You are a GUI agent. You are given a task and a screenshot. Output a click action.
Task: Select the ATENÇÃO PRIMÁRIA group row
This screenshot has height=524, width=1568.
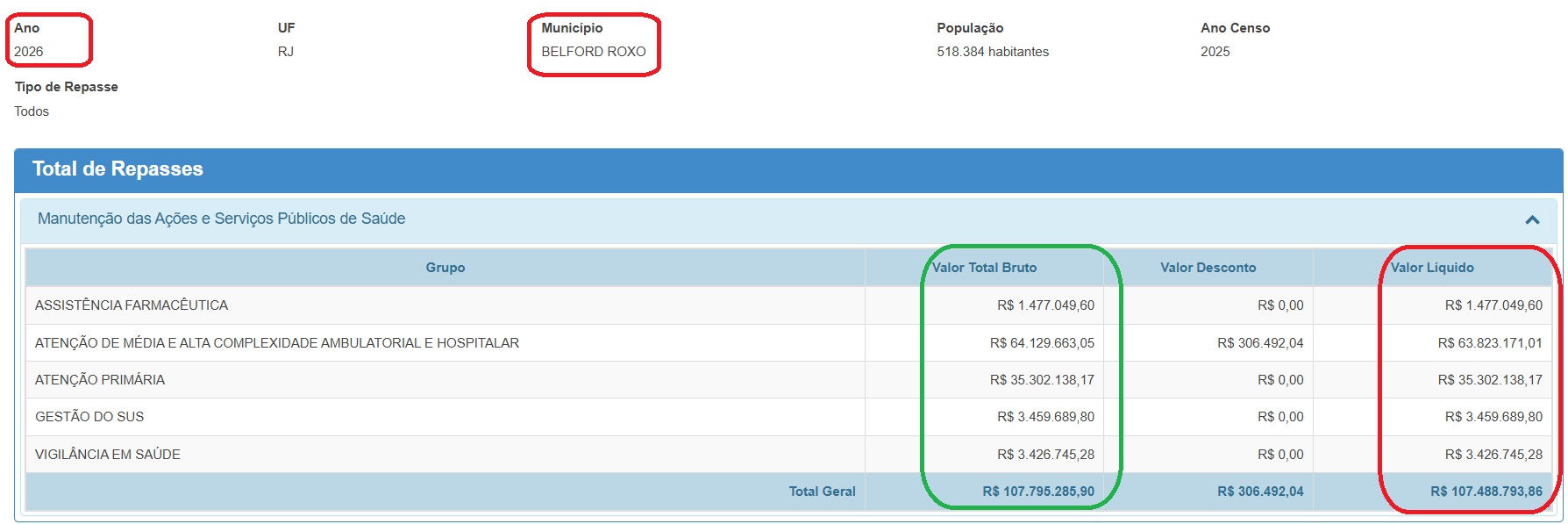coord(100,380)
